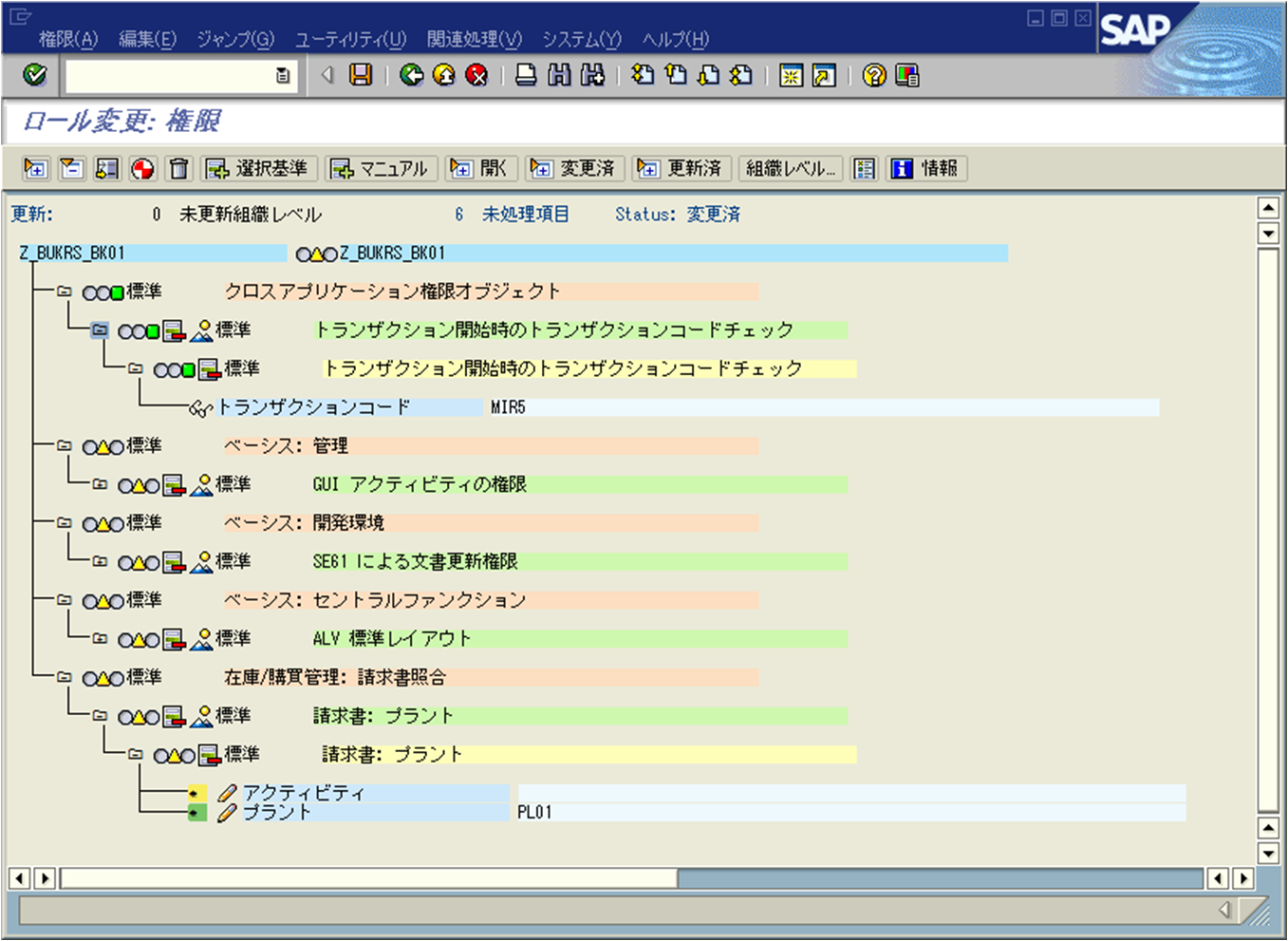Click the expand subtree icon at toolbar start
Image resolution: width=1288 pixels, height=941 pixels.
[35, 168]
